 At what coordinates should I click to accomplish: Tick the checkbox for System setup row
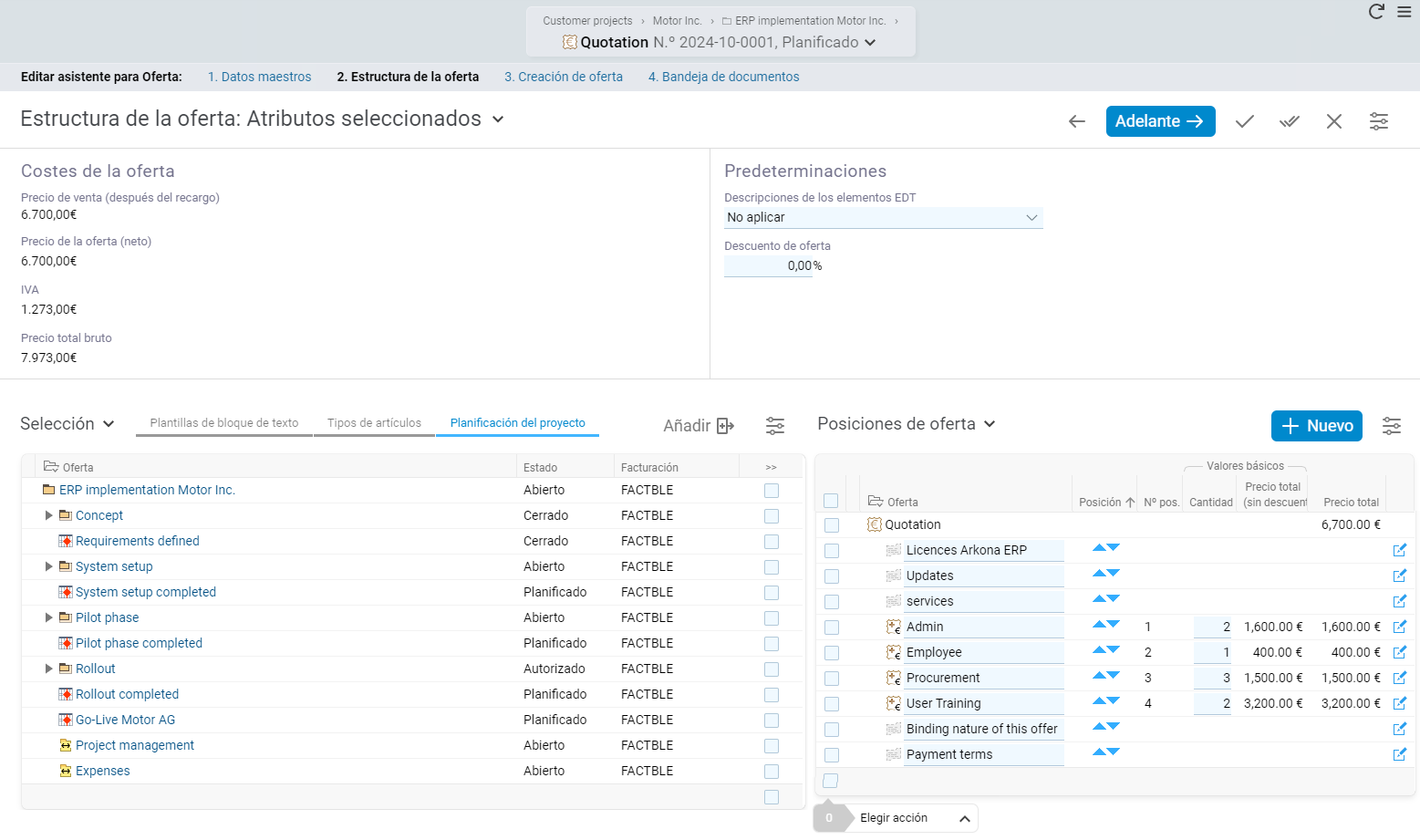pos(772,567)
